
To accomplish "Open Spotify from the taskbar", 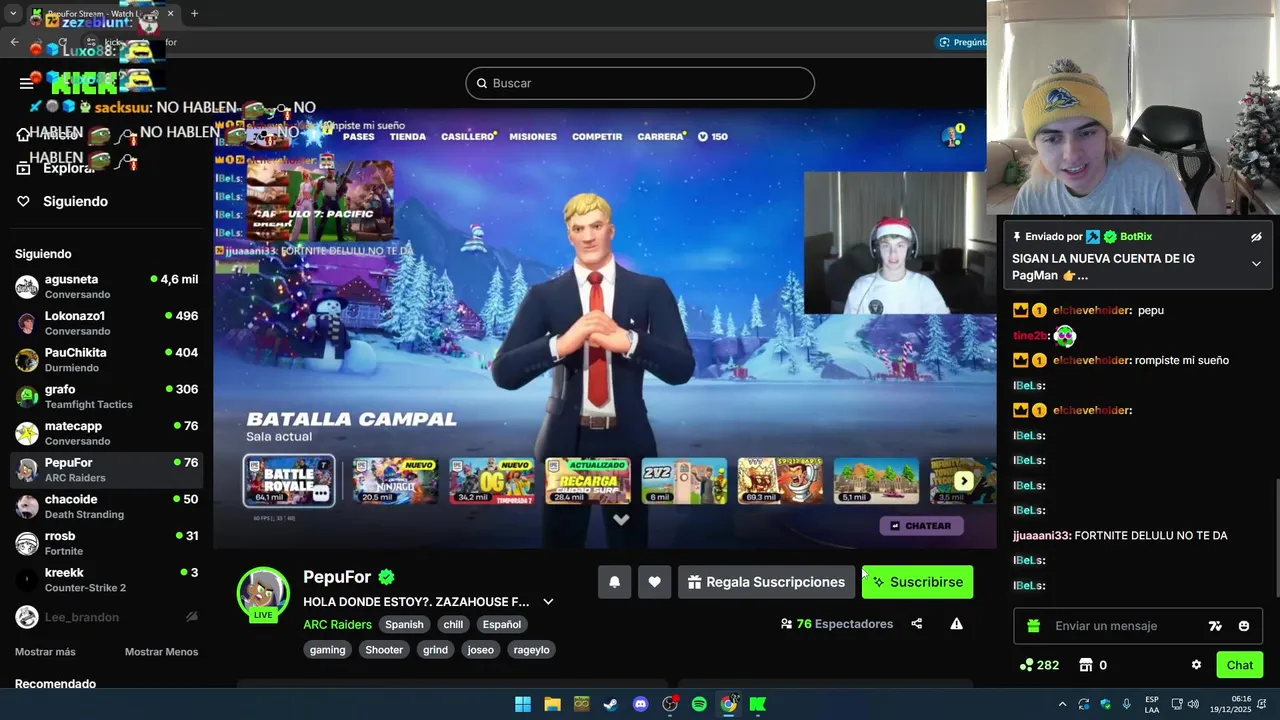I will point(699,704).
